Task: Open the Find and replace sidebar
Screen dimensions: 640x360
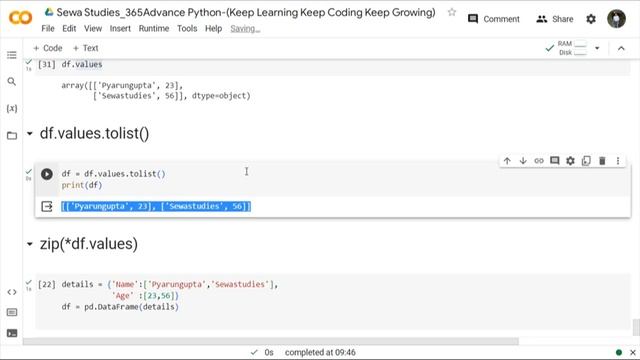Action: [x=12, y=82]
